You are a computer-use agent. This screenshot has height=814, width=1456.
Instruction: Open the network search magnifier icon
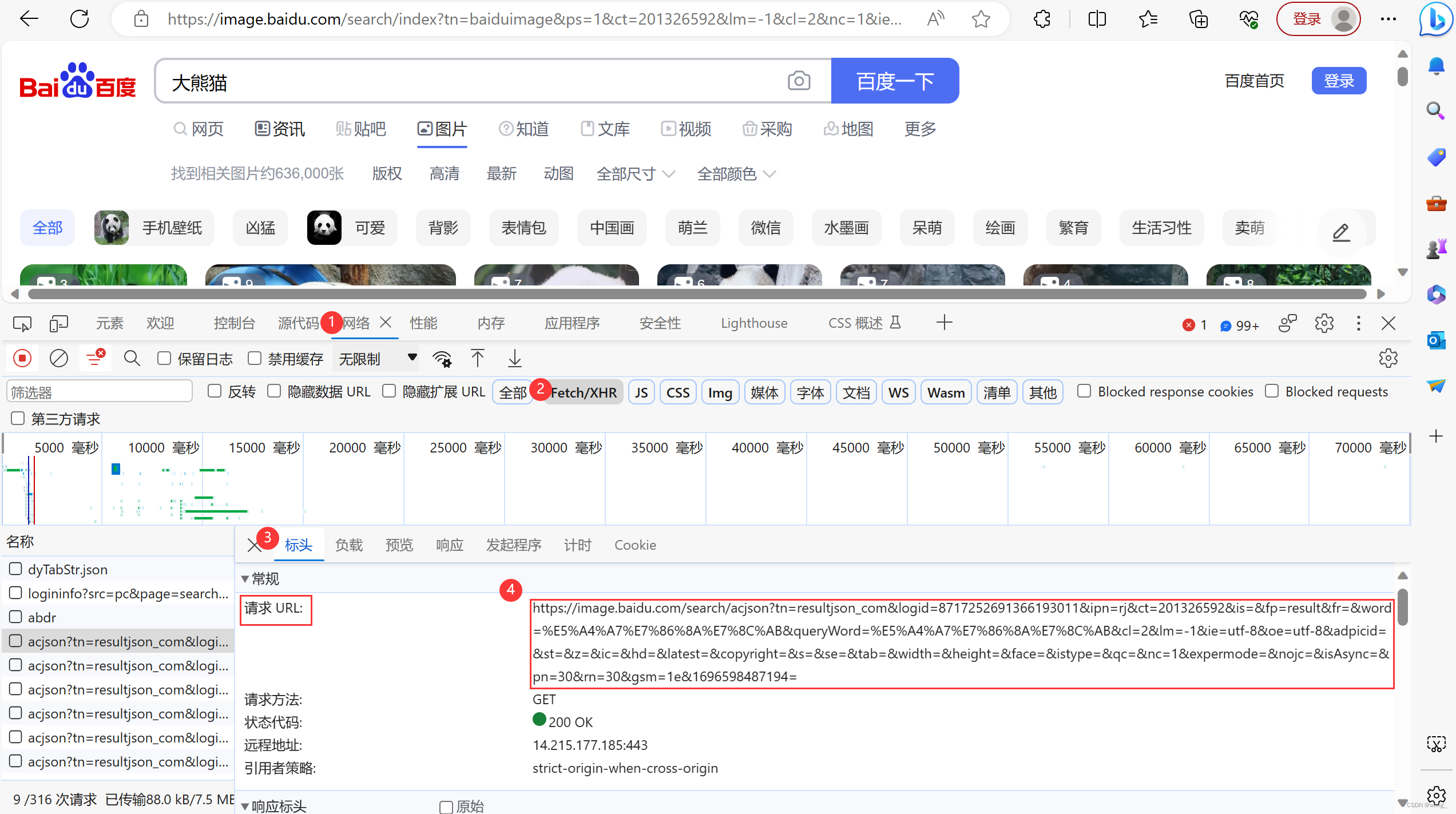point(132,359)
